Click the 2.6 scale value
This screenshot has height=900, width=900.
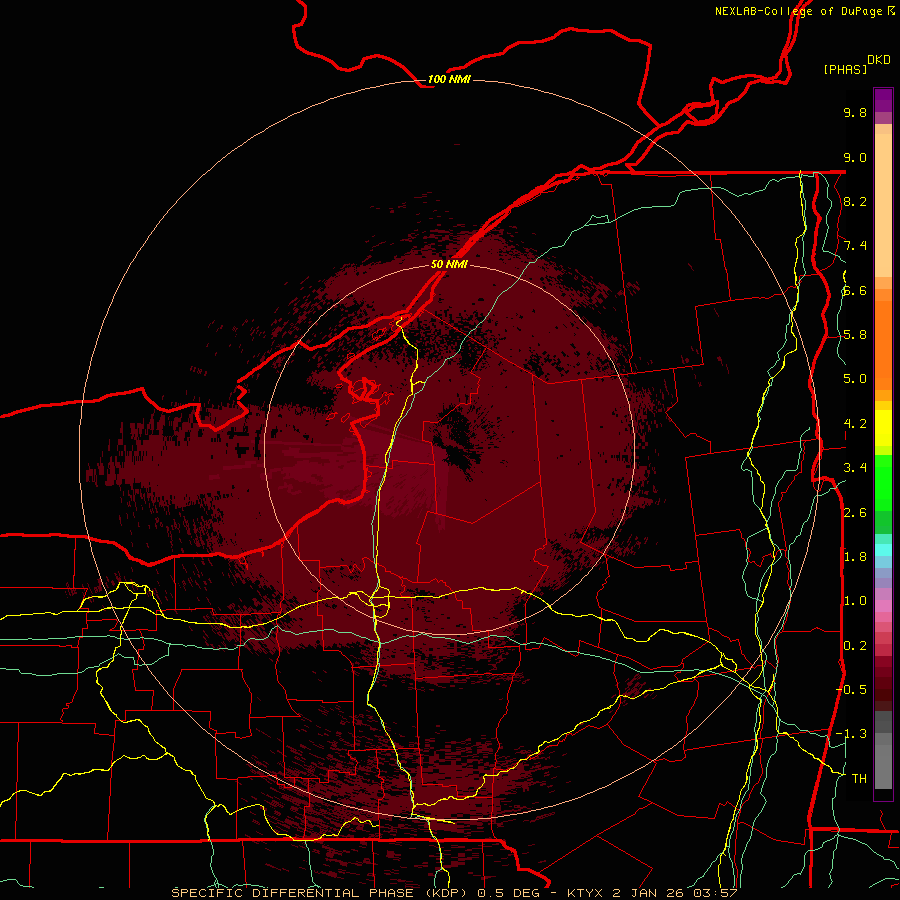[x=855, y=513]
